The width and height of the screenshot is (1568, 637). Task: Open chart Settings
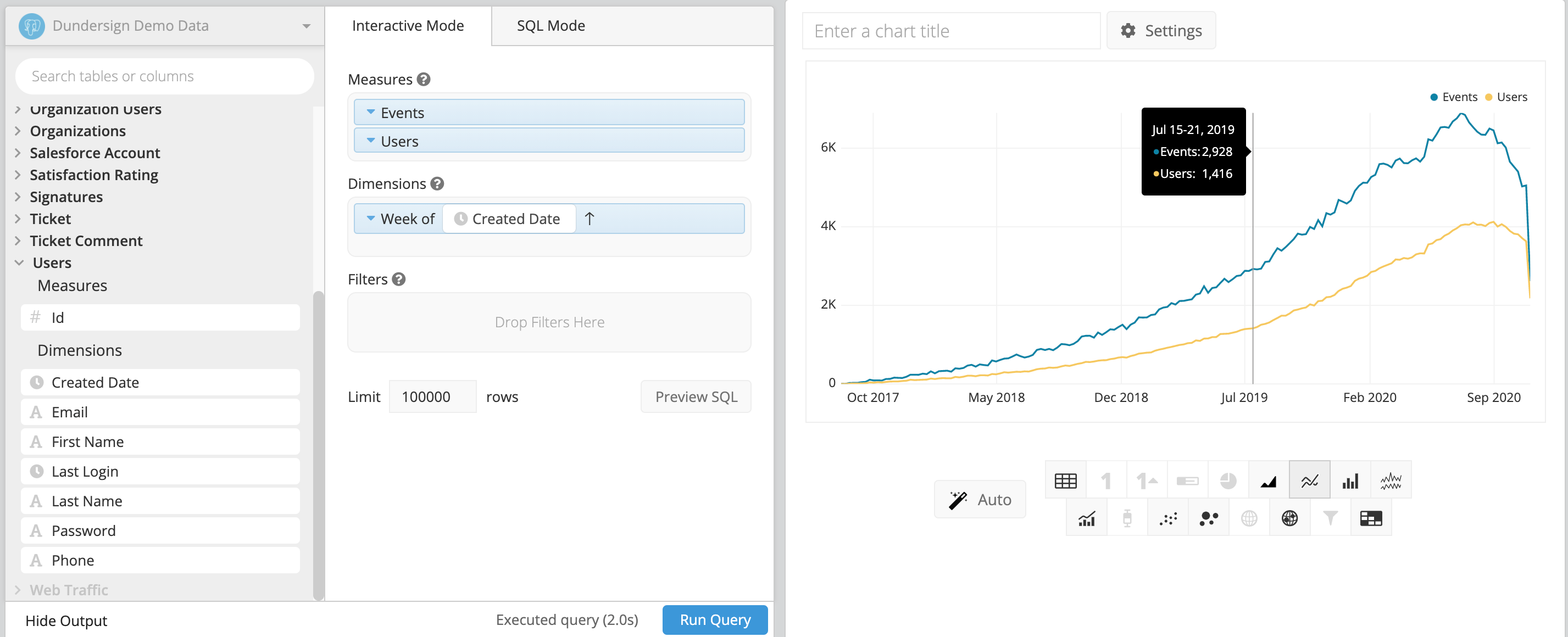click(1161, 30)
